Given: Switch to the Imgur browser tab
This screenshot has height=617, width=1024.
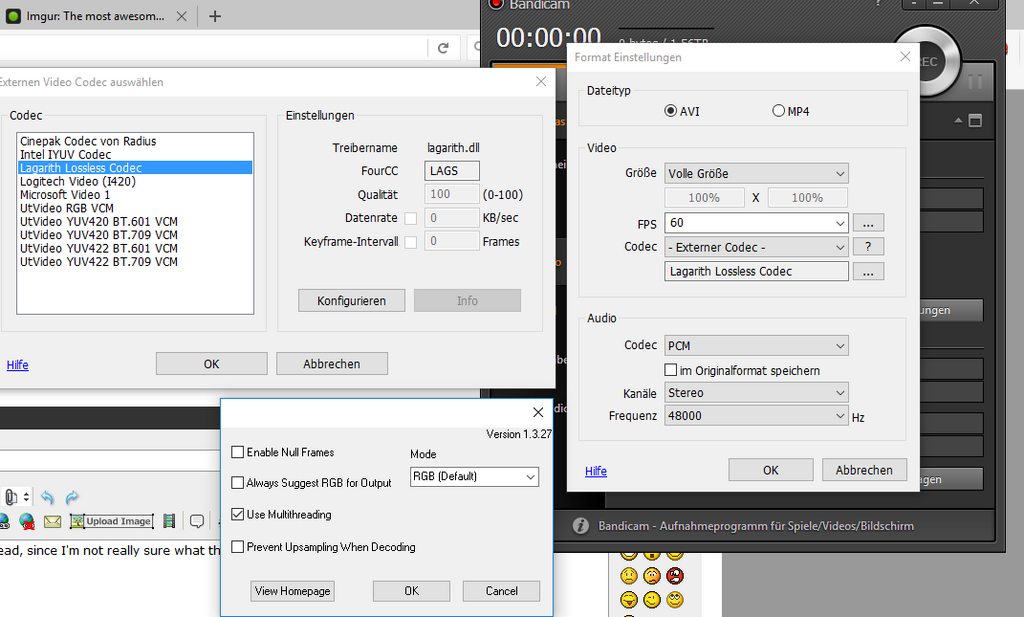Looking at the screenshot, I should point(95,16).
